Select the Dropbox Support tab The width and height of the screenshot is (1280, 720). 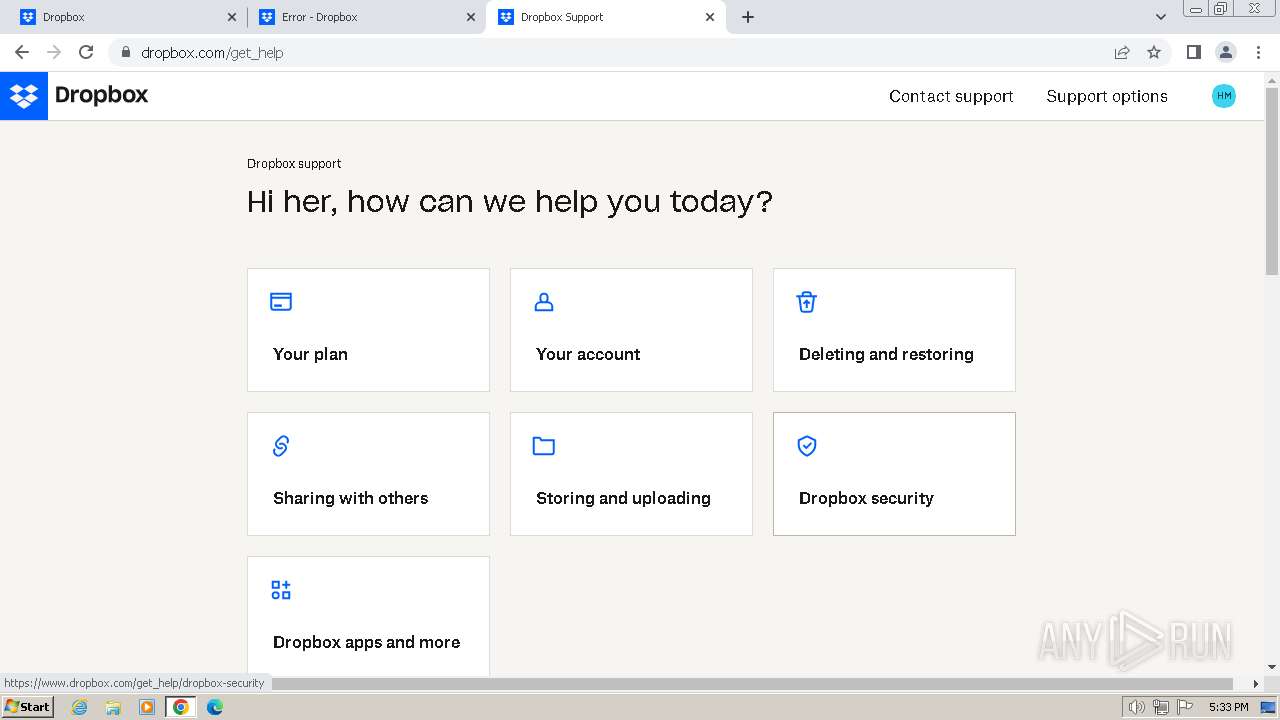pyautogui.click(x=605, y=17)
